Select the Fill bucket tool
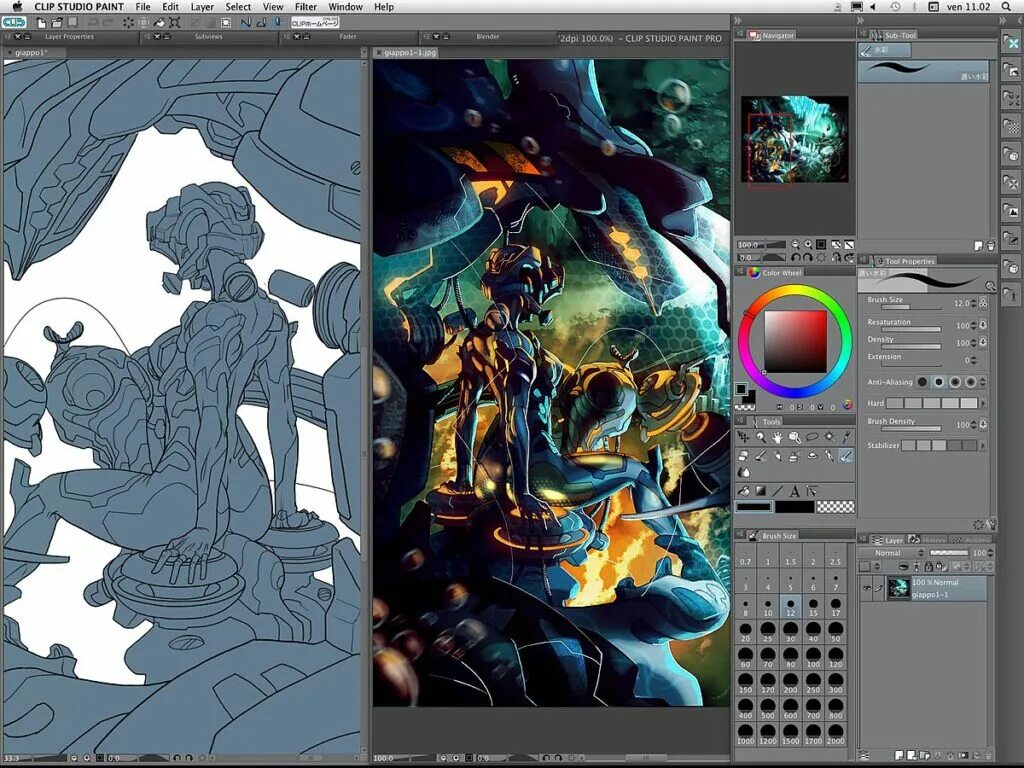1024x768 pixels. 743,490
